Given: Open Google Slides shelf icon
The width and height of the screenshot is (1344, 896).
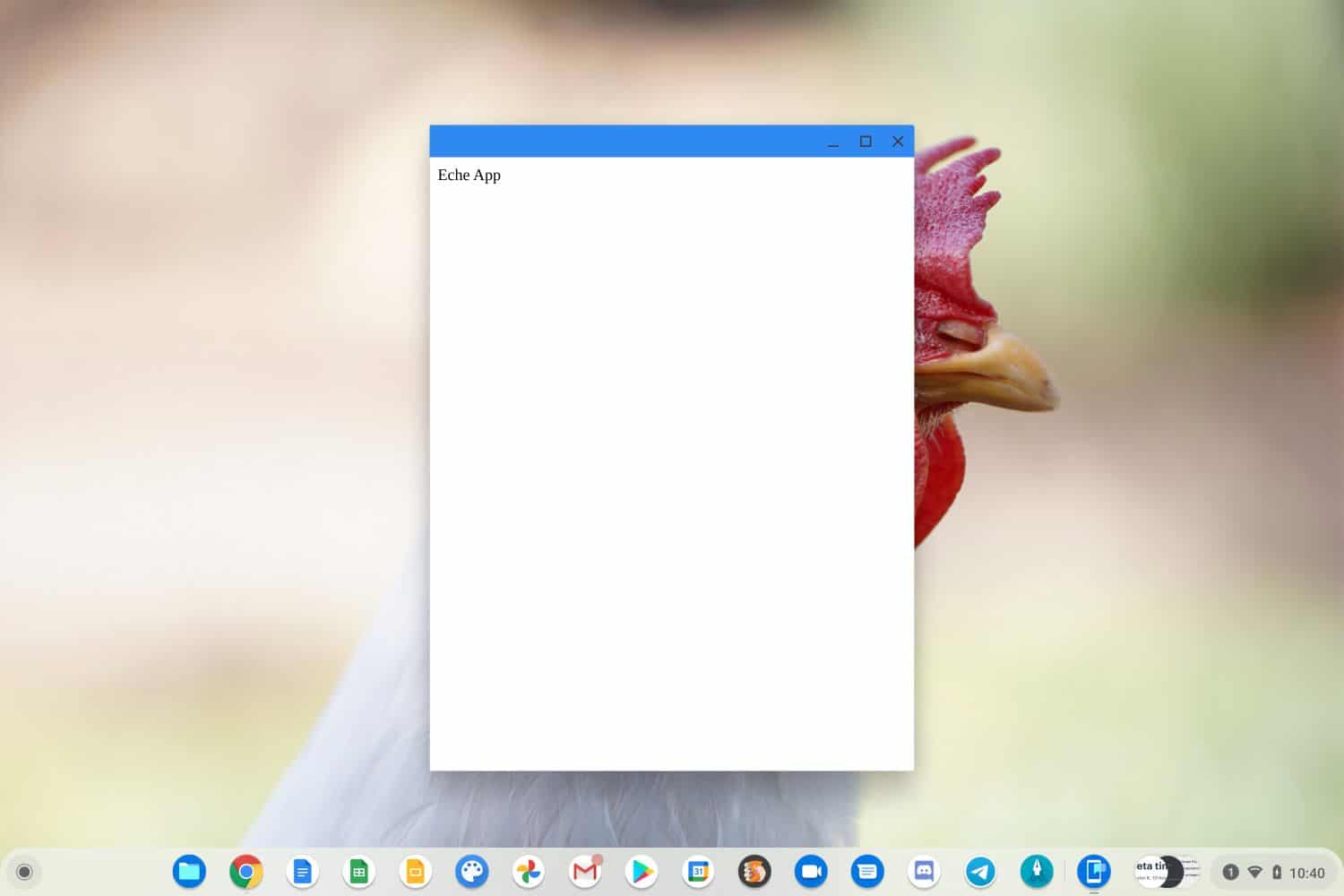Looking at the screenshot, I should (415, 871).
